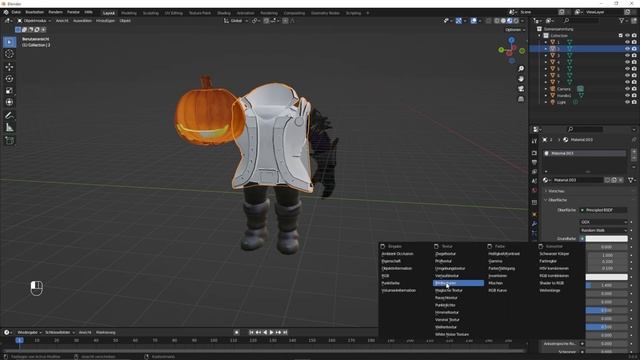Click the viewport pan hand icon
The width and height of the screenshot is (640, 360).
tap(521, 78)
